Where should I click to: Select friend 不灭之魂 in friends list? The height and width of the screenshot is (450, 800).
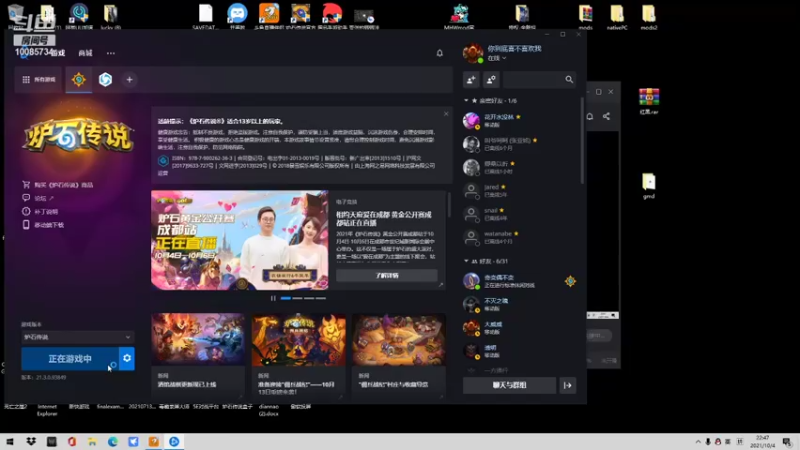[x=520, y=305]
